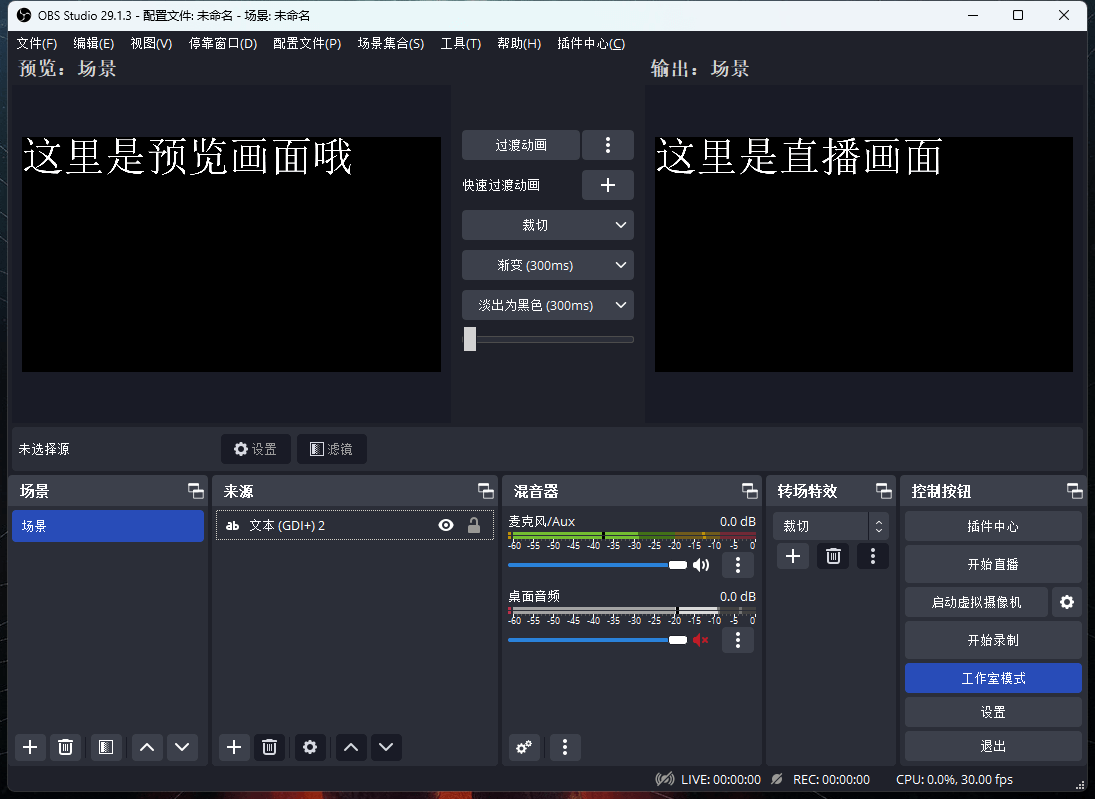Lock the 文本 (GDI+) 2 source

click(473, 525)
